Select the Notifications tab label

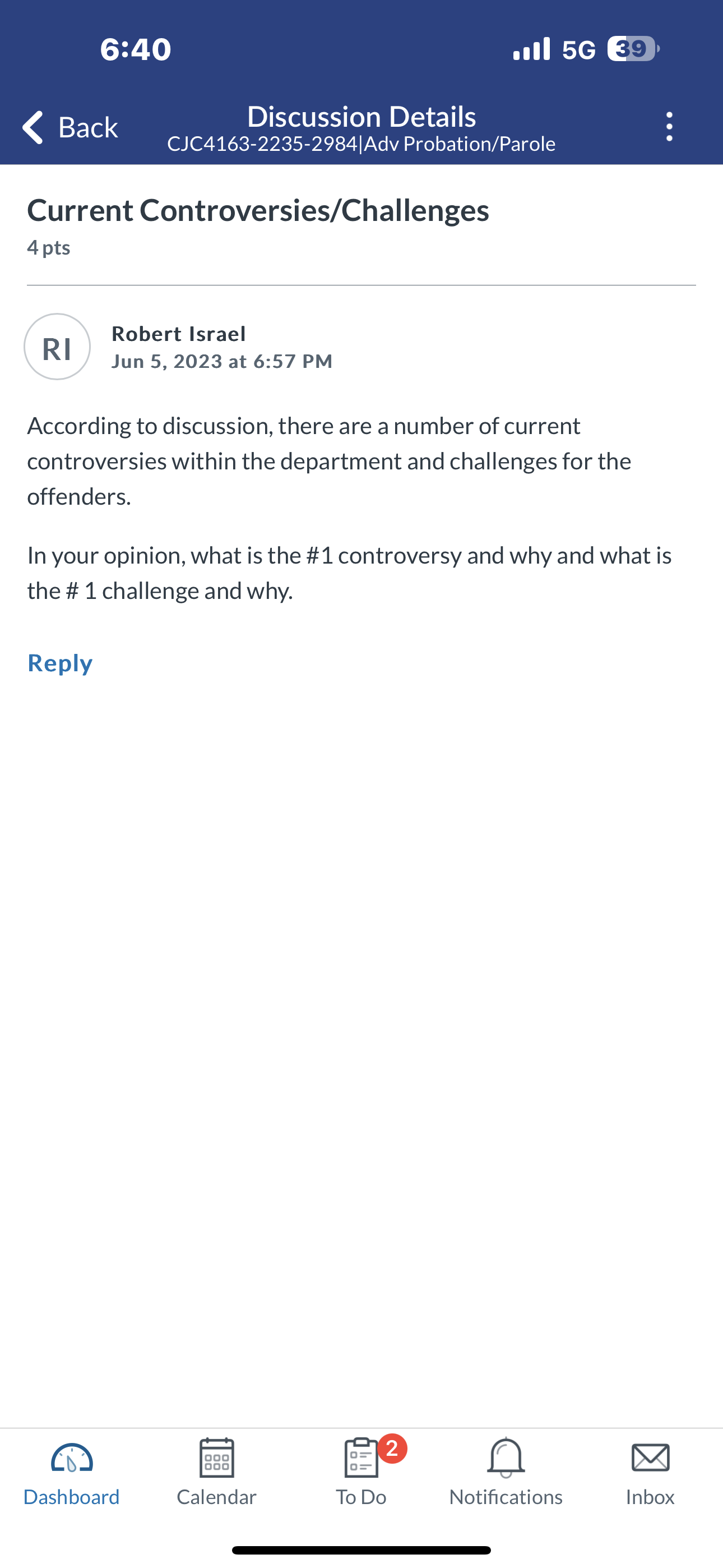[x=506, y=1497]
